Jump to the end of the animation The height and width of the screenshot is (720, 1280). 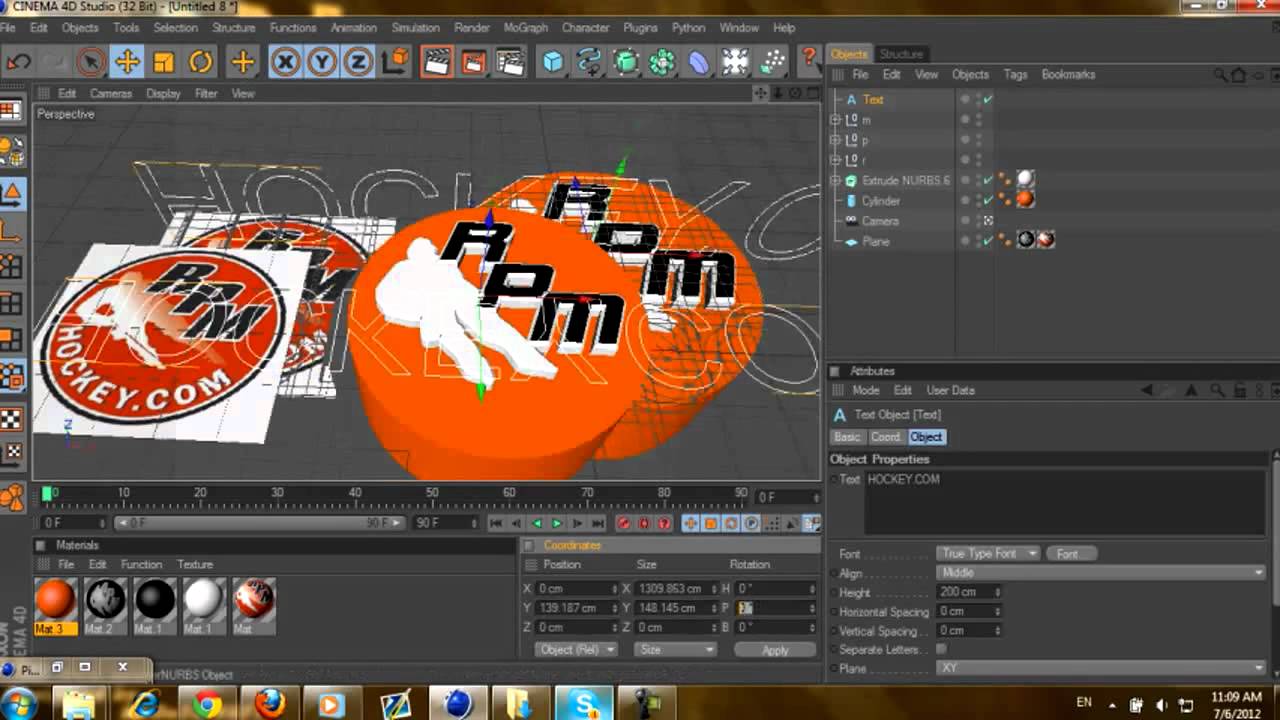pyautogui.click(x=598, y=523)
